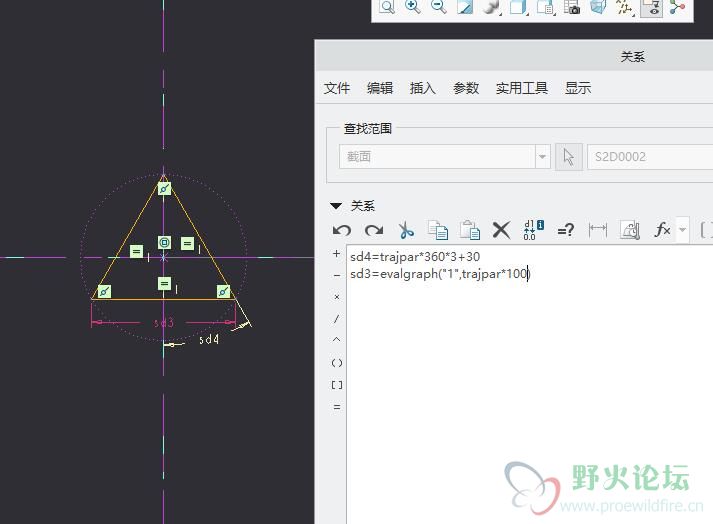Image resolution: width=713 pixels, height=524 pixels.
Task: Toggle dimension names and values icon
Action: [533, 230]
